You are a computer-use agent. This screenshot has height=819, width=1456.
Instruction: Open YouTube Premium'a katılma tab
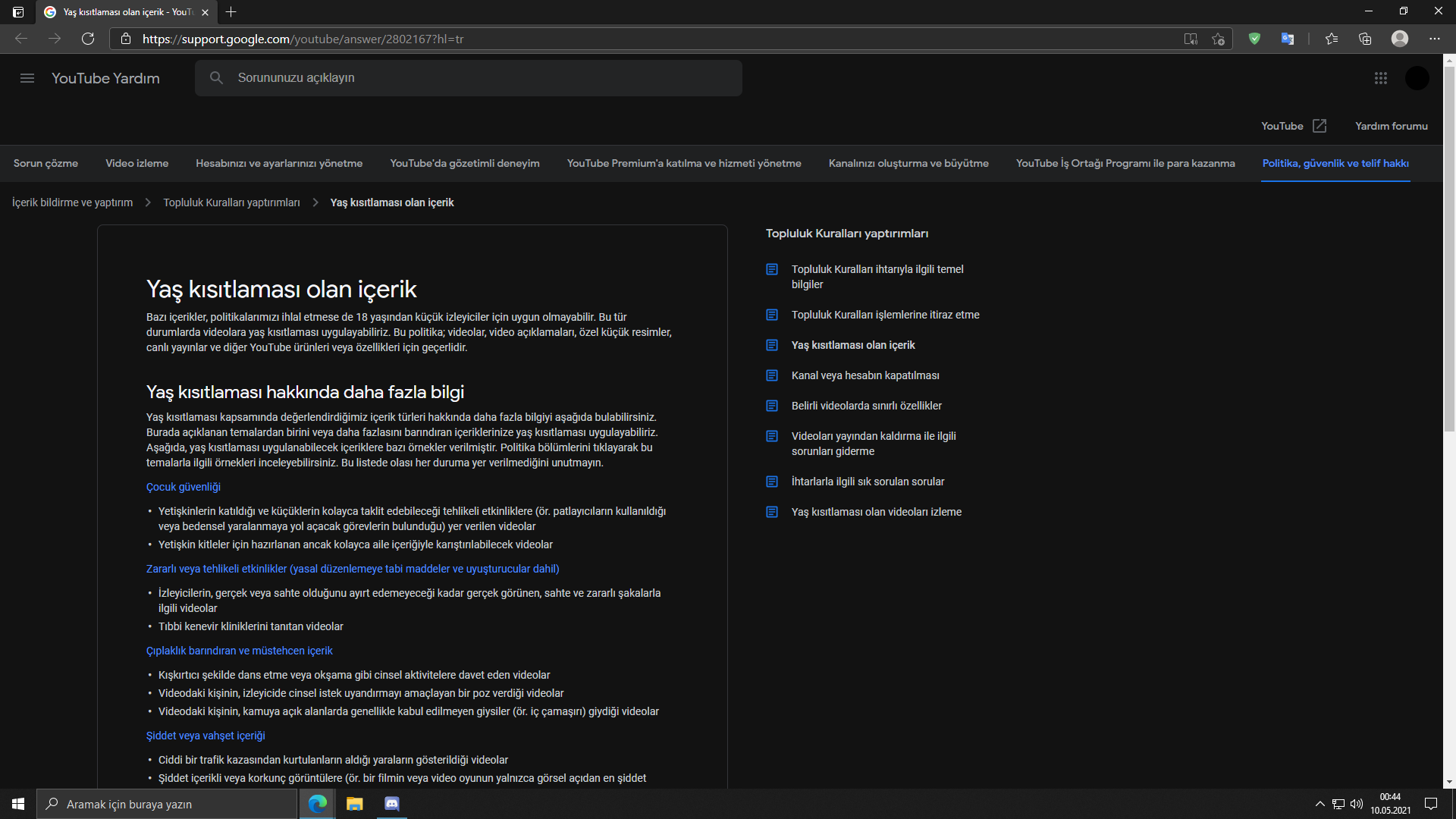(684, 163)
